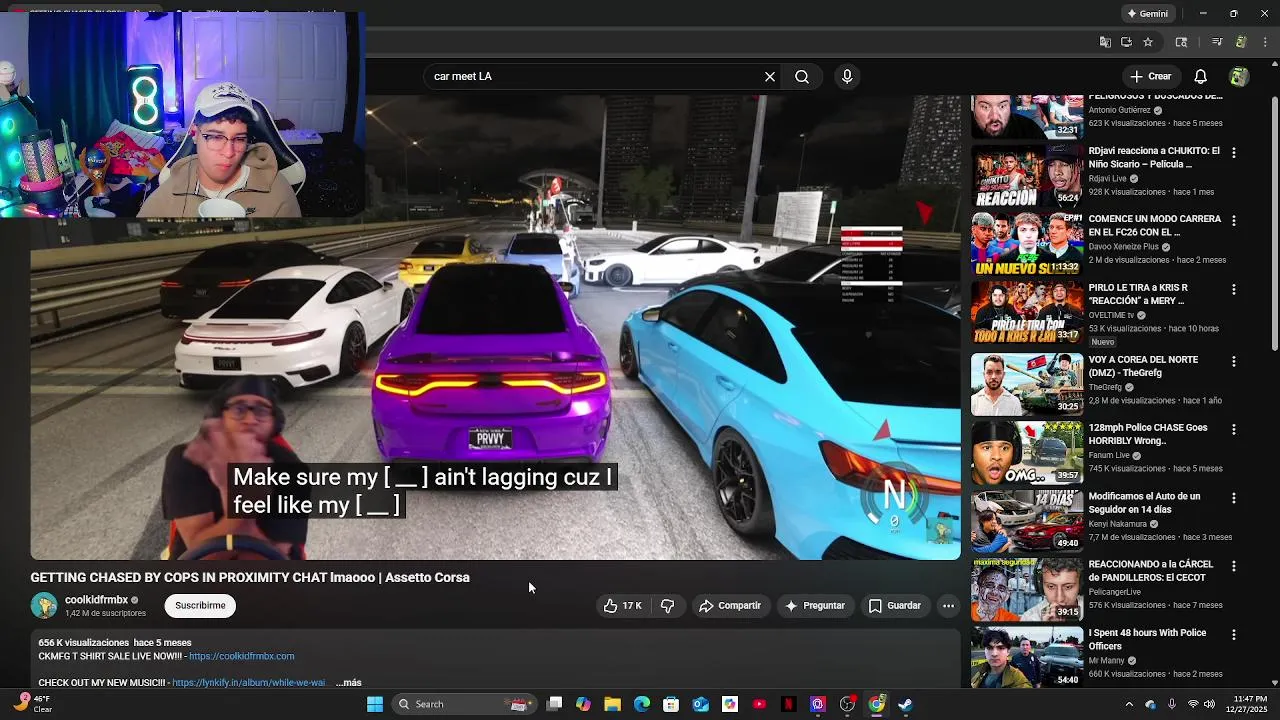The width and height of the screenshot is (1280, 720).
Task: Open the volume speaker tray icon
Action: tap(1209, 704)
